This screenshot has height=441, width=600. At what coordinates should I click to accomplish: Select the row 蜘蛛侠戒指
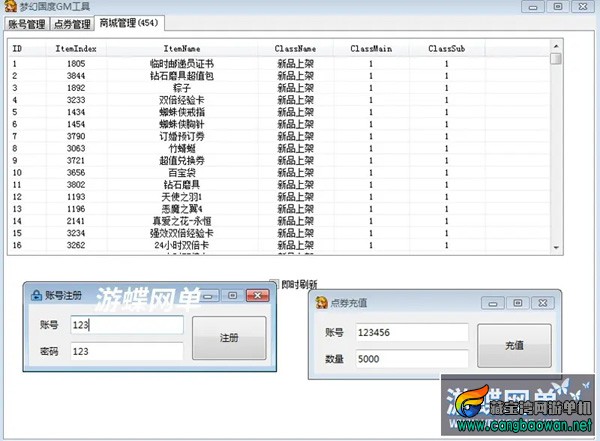(x=279, y=112)
